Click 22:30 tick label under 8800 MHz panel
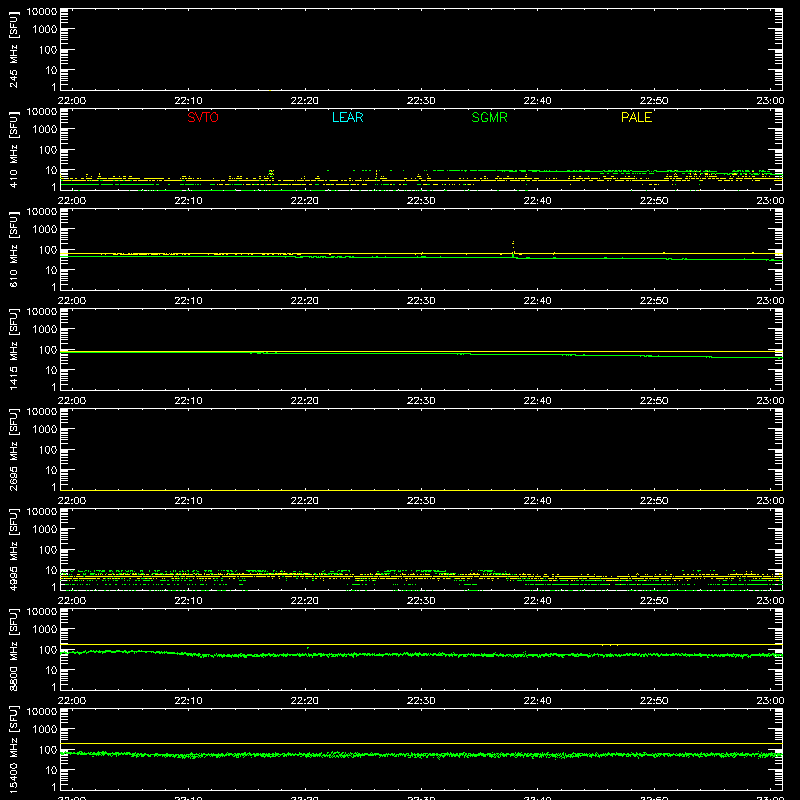 pyautogui.click(x=421, y=701)
